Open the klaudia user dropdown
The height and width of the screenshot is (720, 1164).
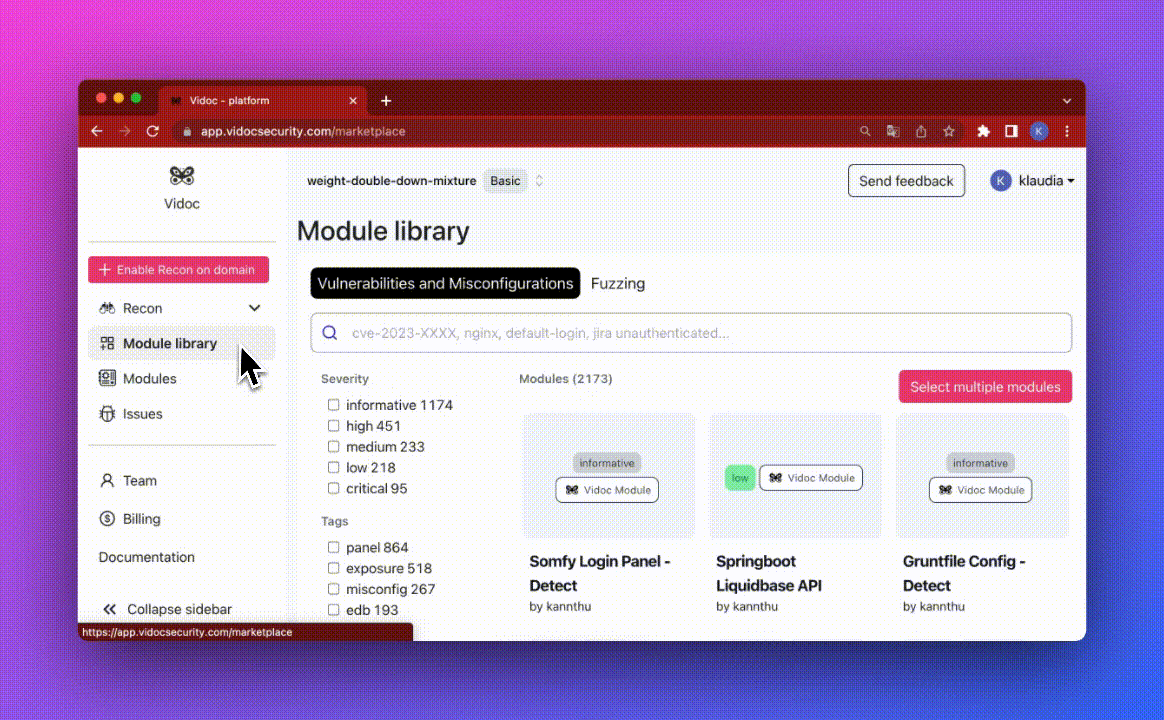click(x=1033, y=181)
